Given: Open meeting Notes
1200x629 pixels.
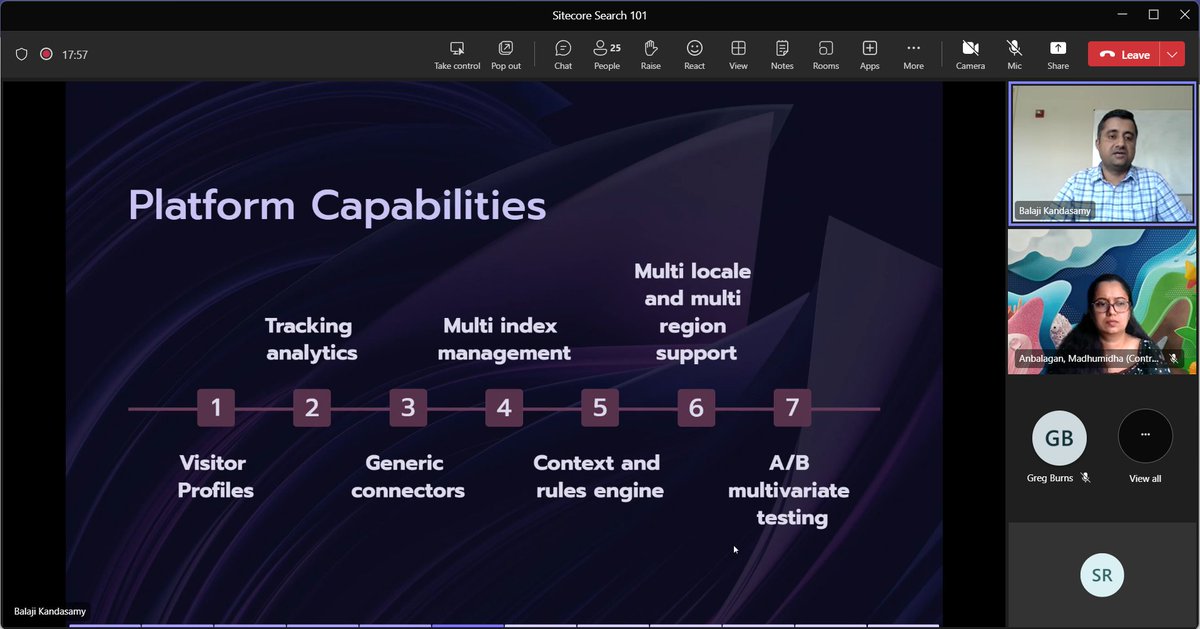Looking at the screenshot, I should (782, 55).
